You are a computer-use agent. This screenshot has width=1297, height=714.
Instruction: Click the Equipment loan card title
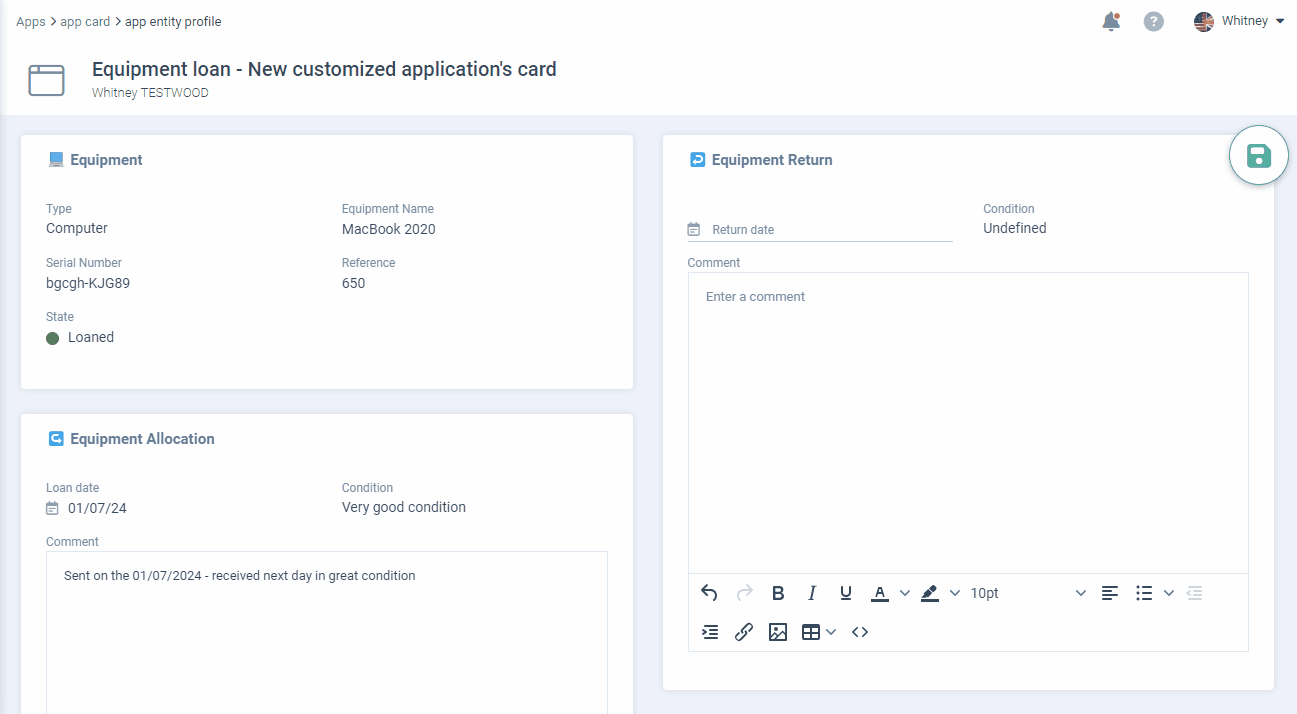tap(324, 69)
